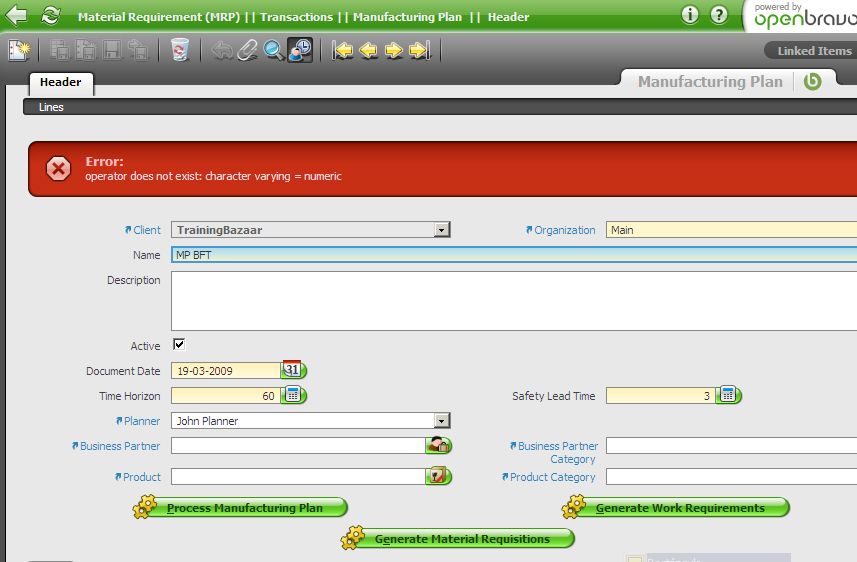The width and height of the screenshot is (857, 562).
Task: Open the Time Horizon calculator
Action: pyautogui.click(x=293, y=395)
